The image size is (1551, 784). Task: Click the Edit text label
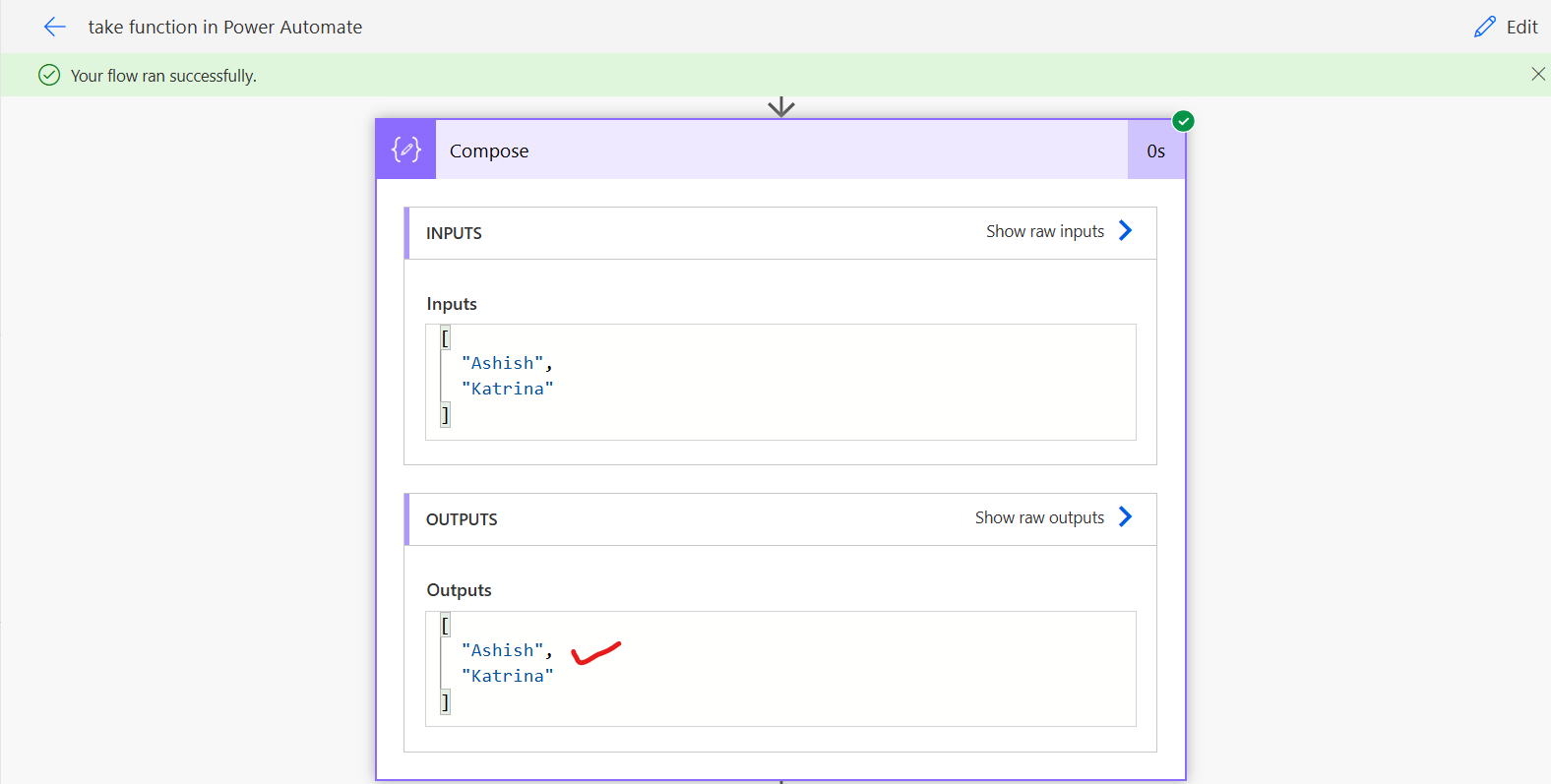click(x=1521, y=28)
